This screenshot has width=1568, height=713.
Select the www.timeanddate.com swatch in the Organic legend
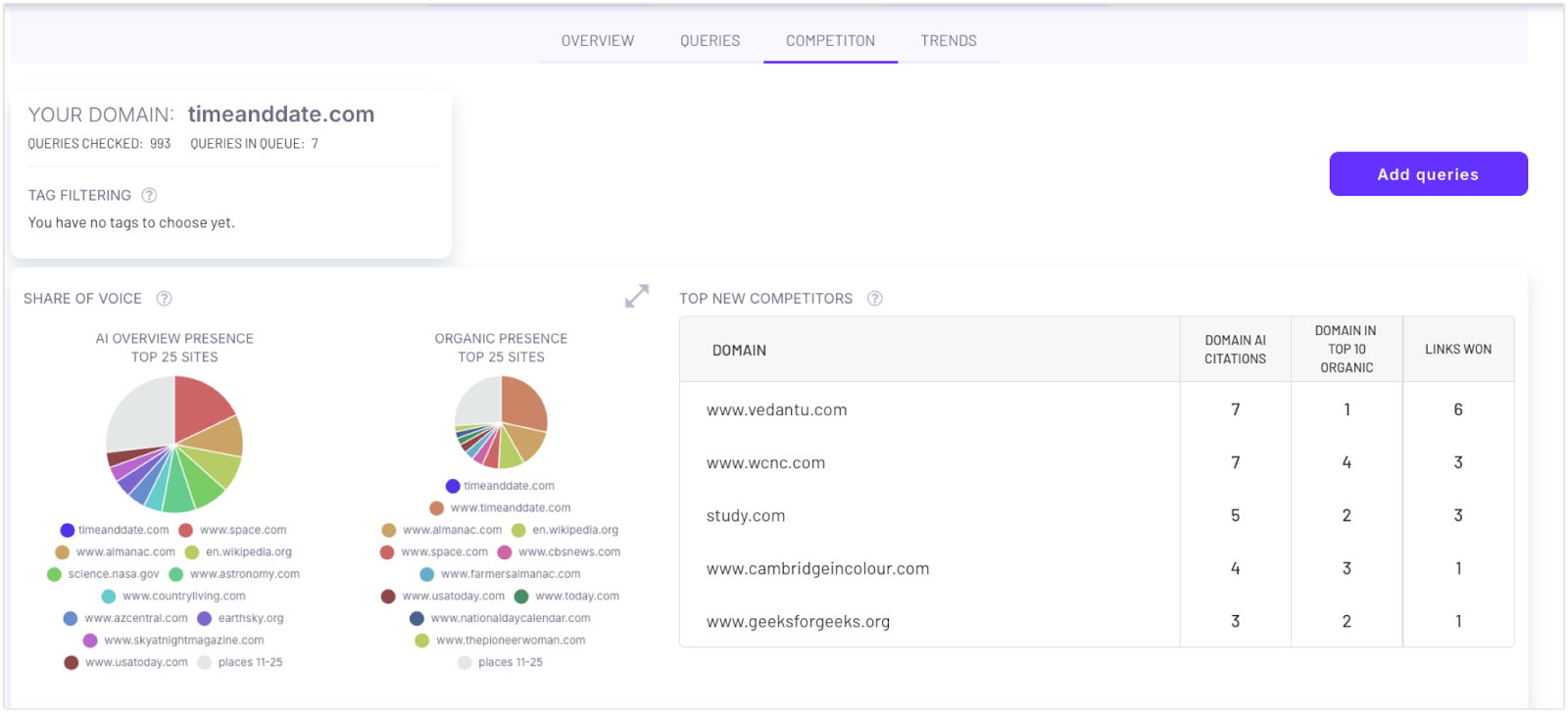click(437, 508)
